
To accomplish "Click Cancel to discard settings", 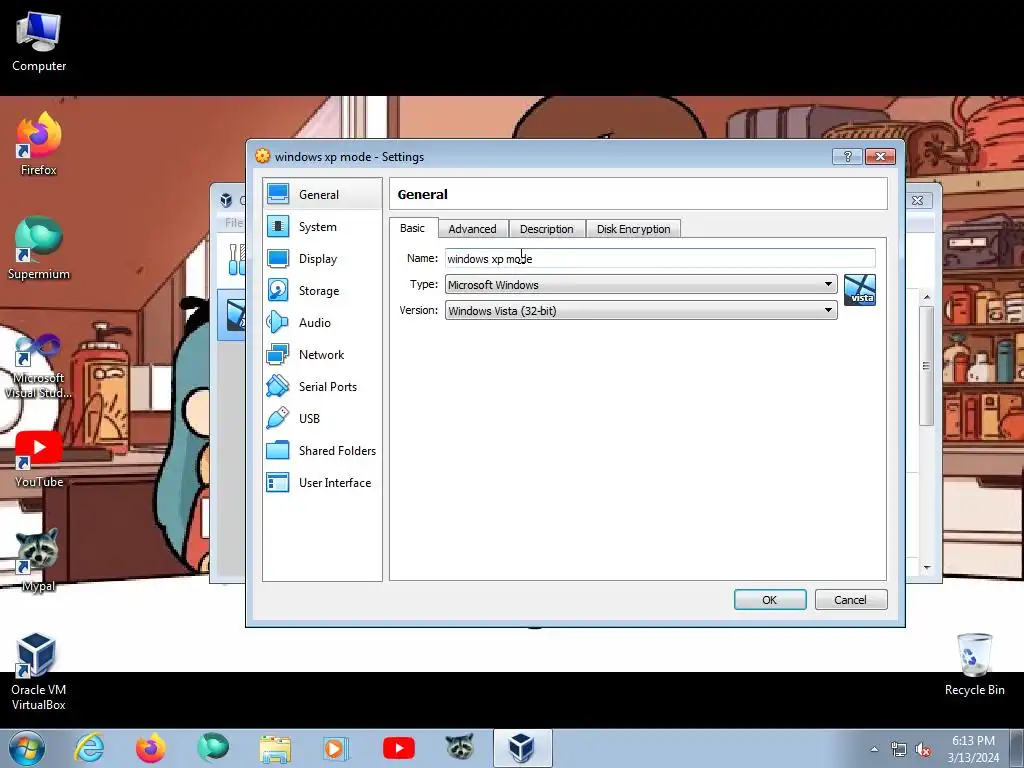I will click(x=851, y=600).
